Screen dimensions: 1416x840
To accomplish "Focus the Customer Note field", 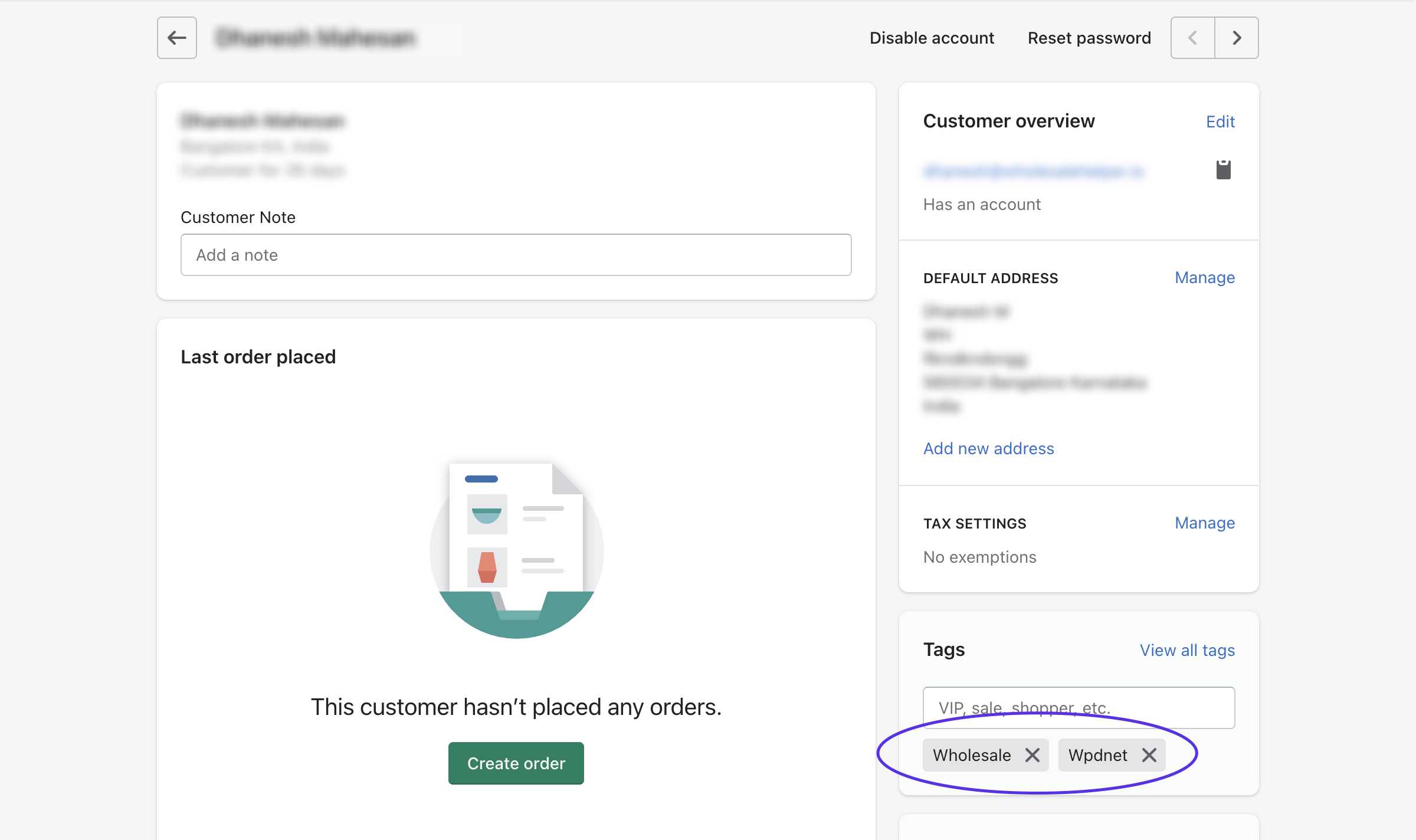I will click(516, 255).
